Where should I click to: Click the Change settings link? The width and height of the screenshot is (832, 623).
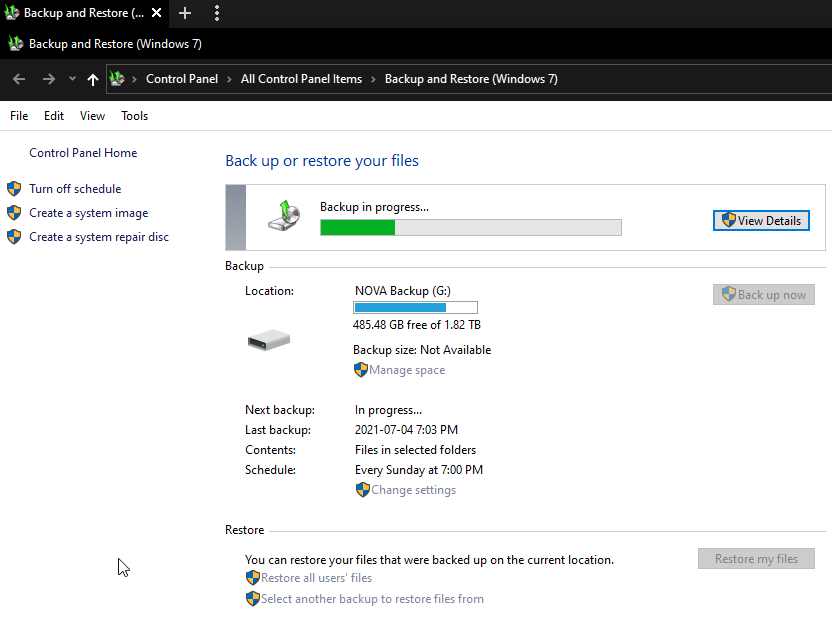[413, 490]
